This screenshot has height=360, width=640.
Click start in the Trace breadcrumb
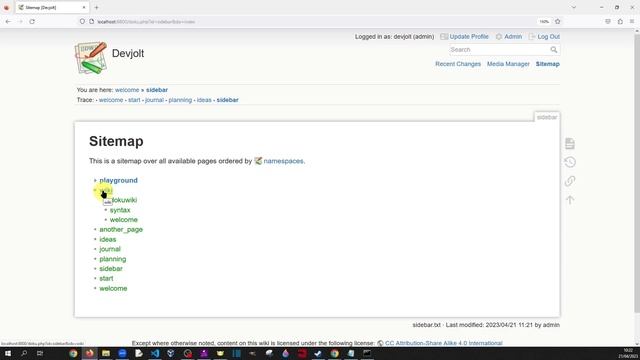coord(134,100)
